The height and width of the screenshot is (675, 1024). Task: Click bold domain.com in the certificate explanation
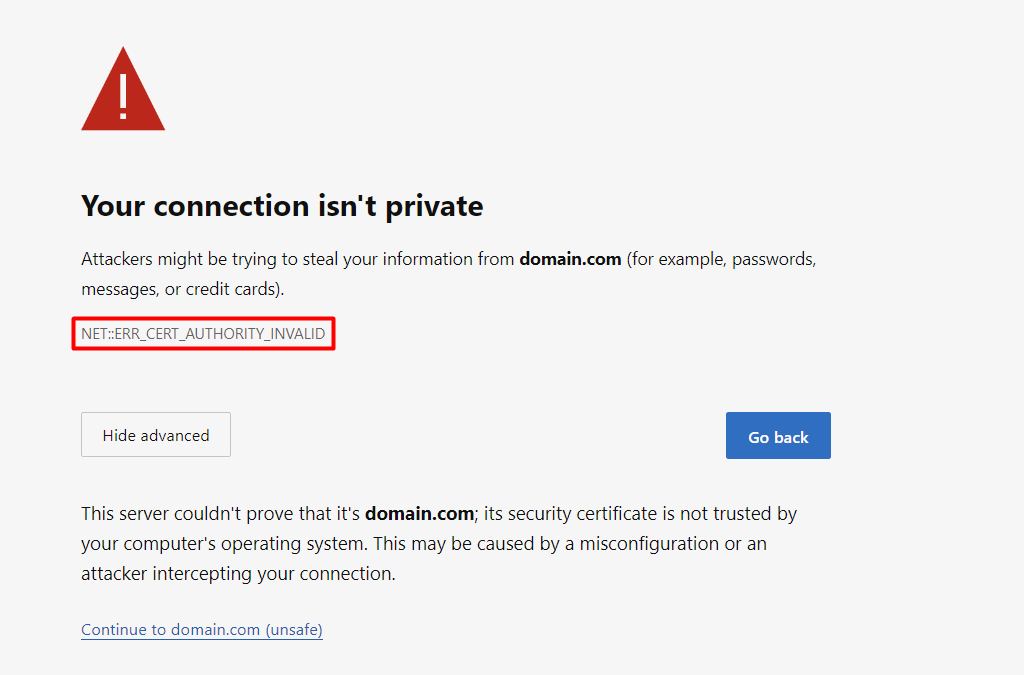pyautogui.click(x=420, y=513)
